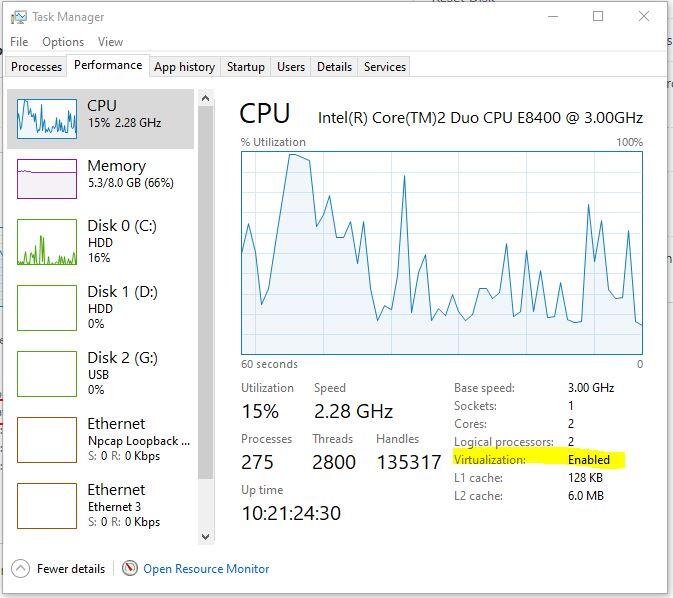Click the CPU utilization graph
Viewport: 673px width, 598px height.
point(442,253)
